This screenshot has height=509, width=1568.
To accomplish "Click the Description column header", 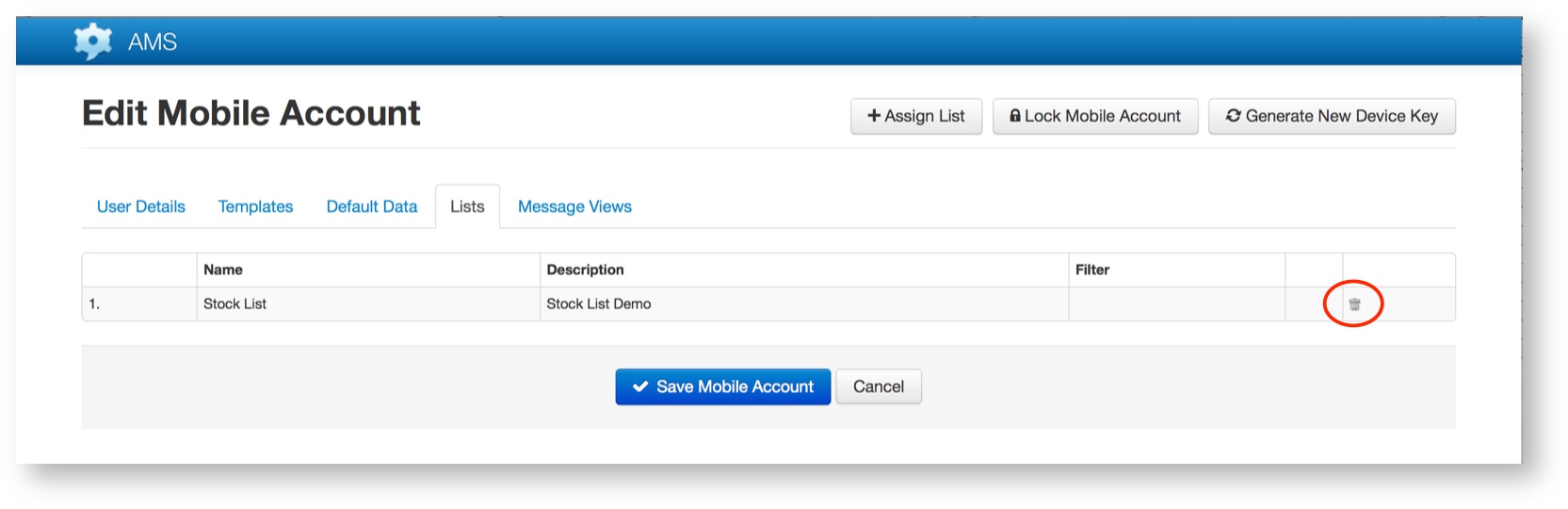I will [x=585, y=270].
